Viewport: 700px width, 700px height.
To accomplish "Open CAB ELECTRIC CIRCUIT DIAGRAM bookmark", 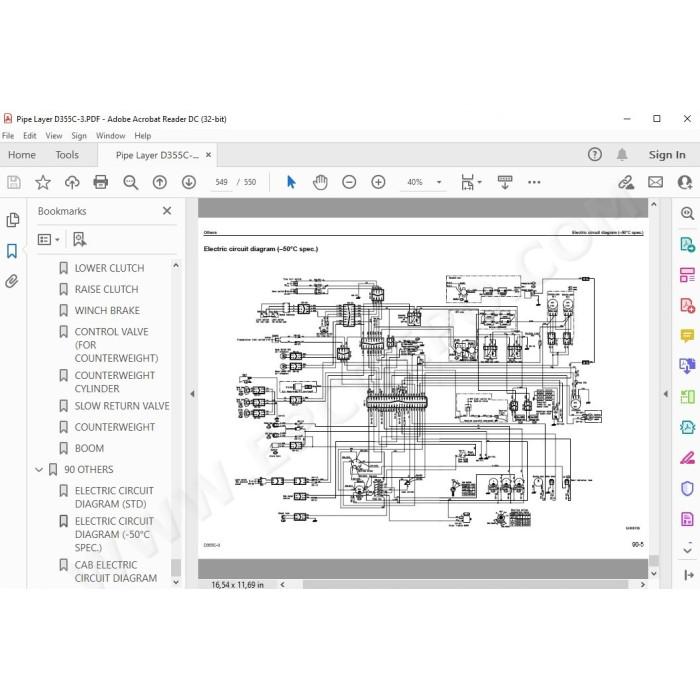I will click(x=116, y=571).
